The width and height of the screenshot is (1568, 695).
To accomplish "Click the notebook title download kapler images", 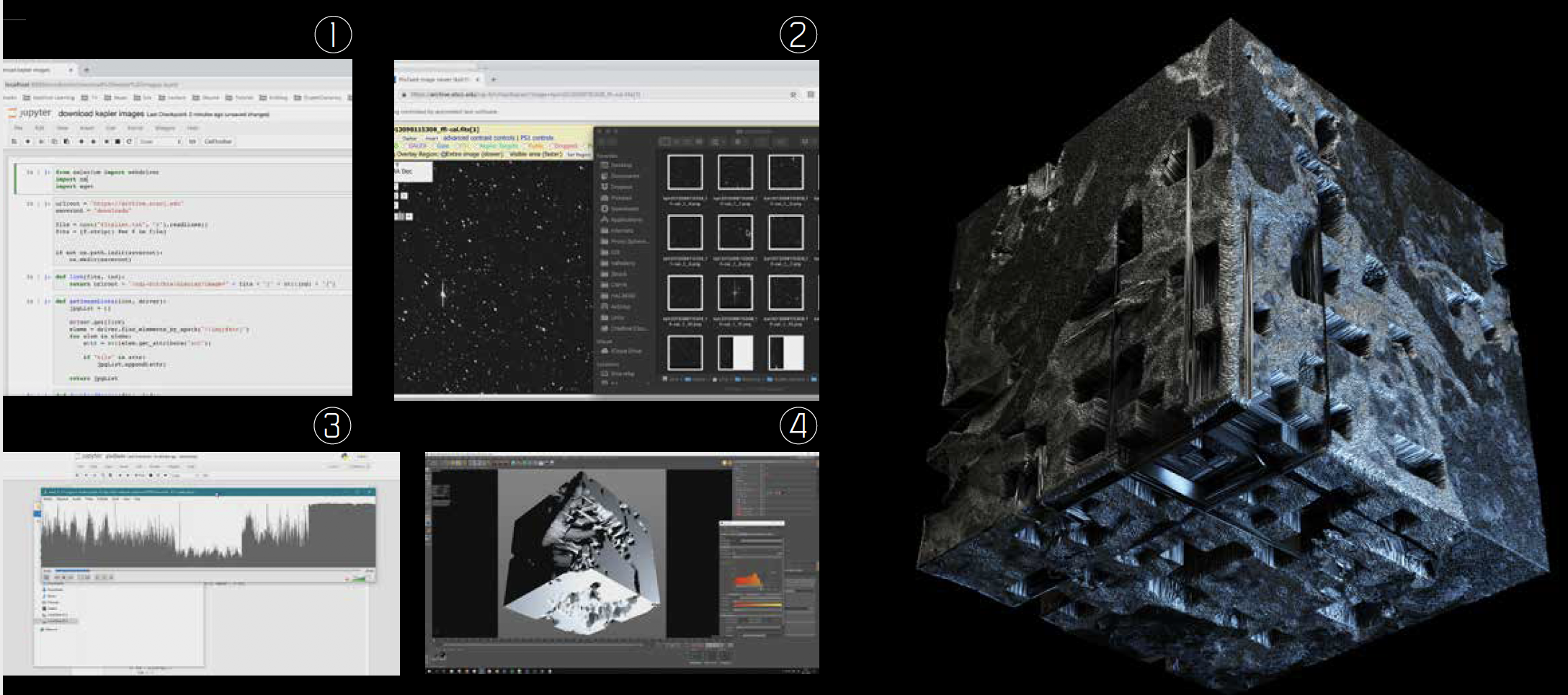I will coord(101,114).
